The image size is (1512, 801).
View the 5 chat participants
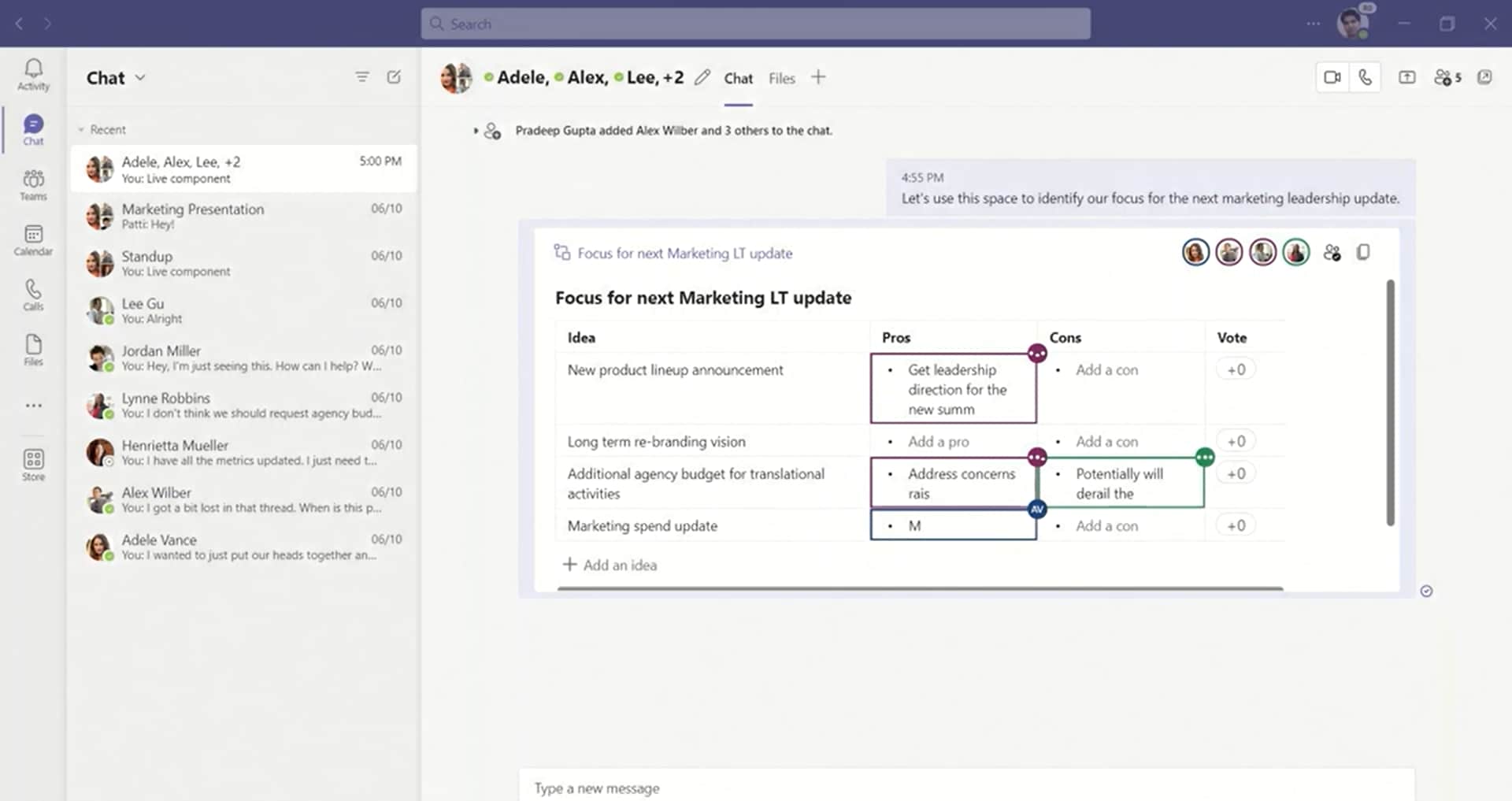click(1447, 77)
